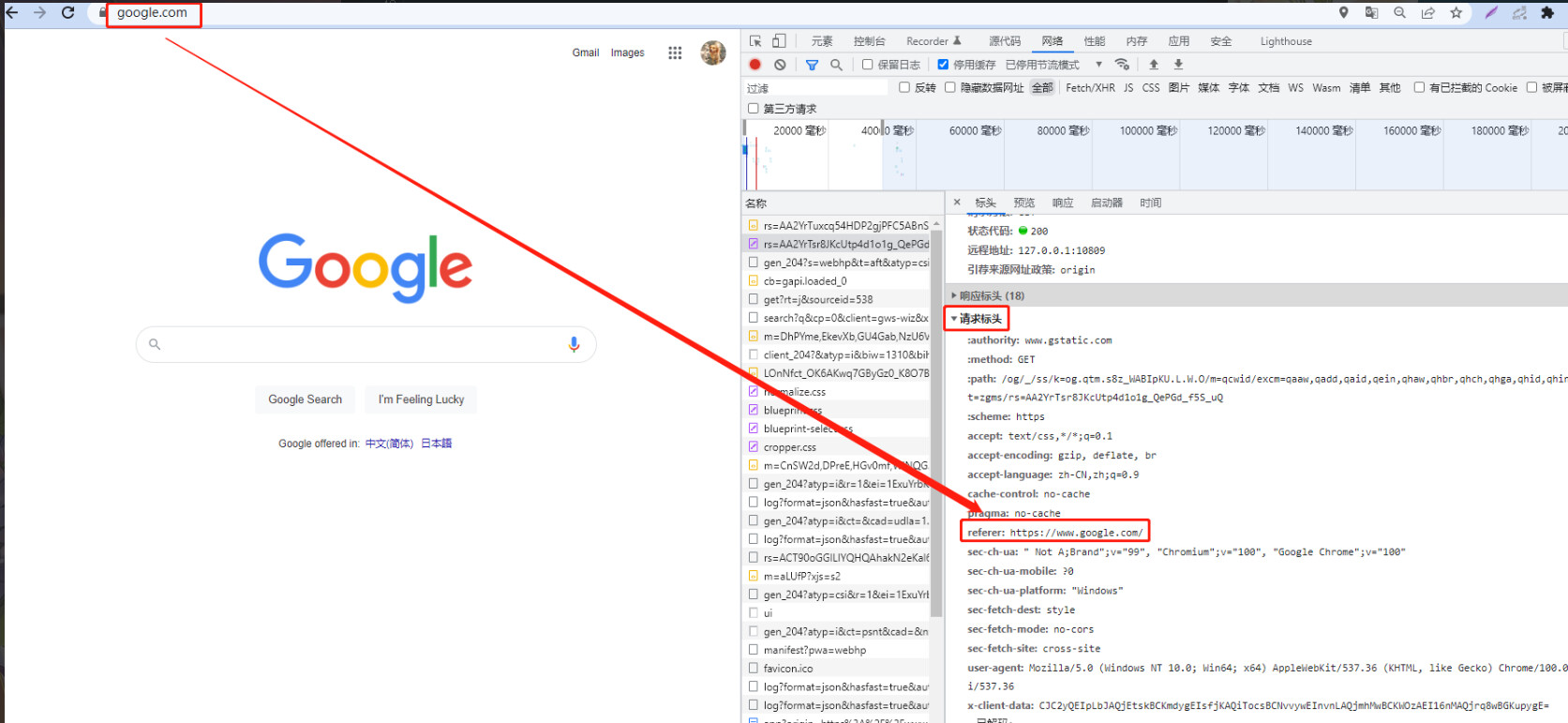Image resolution: width=1568 pixels, height=723 pixels.
Task: Open the 时间 timing sub-tab
Action: coord(1151,203)
